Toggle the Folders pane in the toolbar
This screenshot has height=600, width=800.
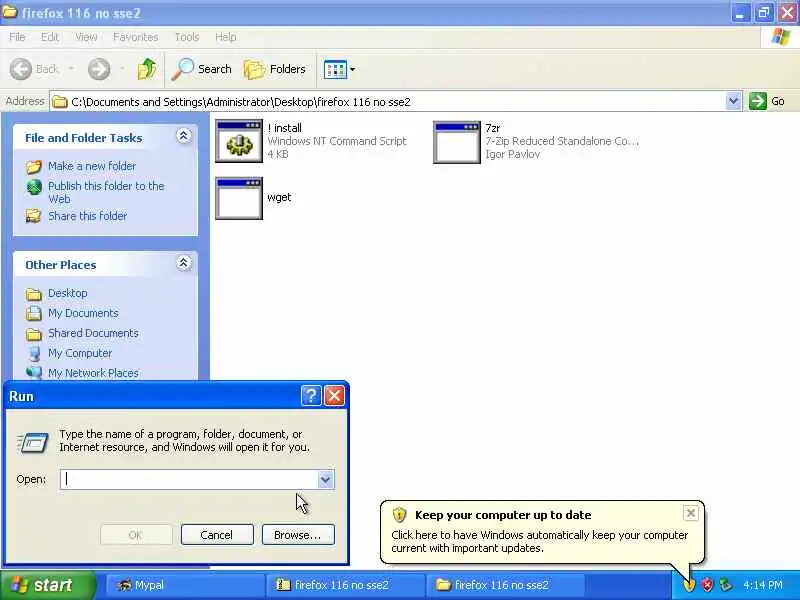click(x=275, y=69)
